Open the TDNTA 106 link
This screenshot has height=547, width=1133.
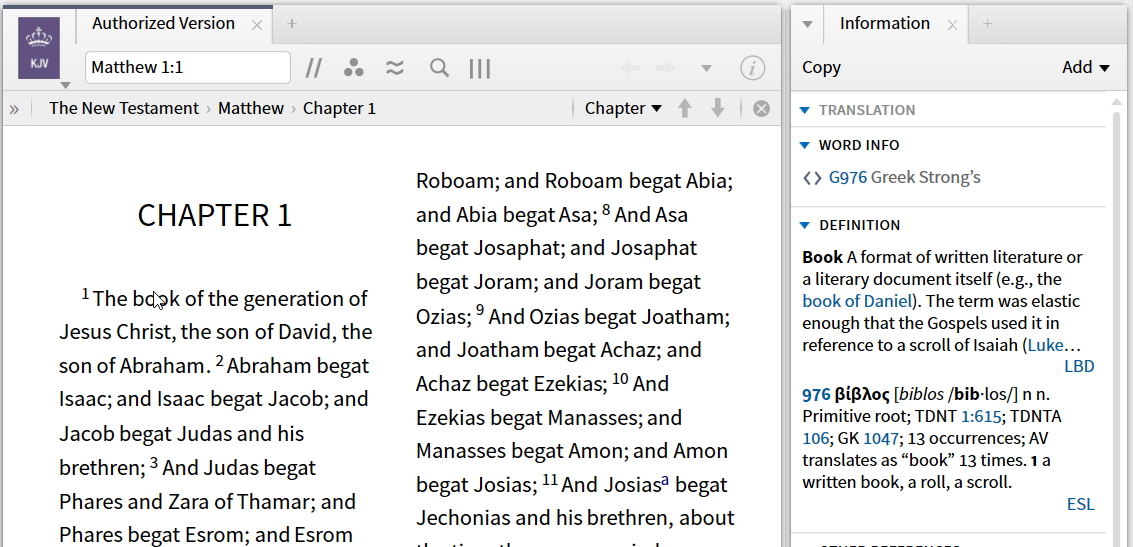[814, 438]
